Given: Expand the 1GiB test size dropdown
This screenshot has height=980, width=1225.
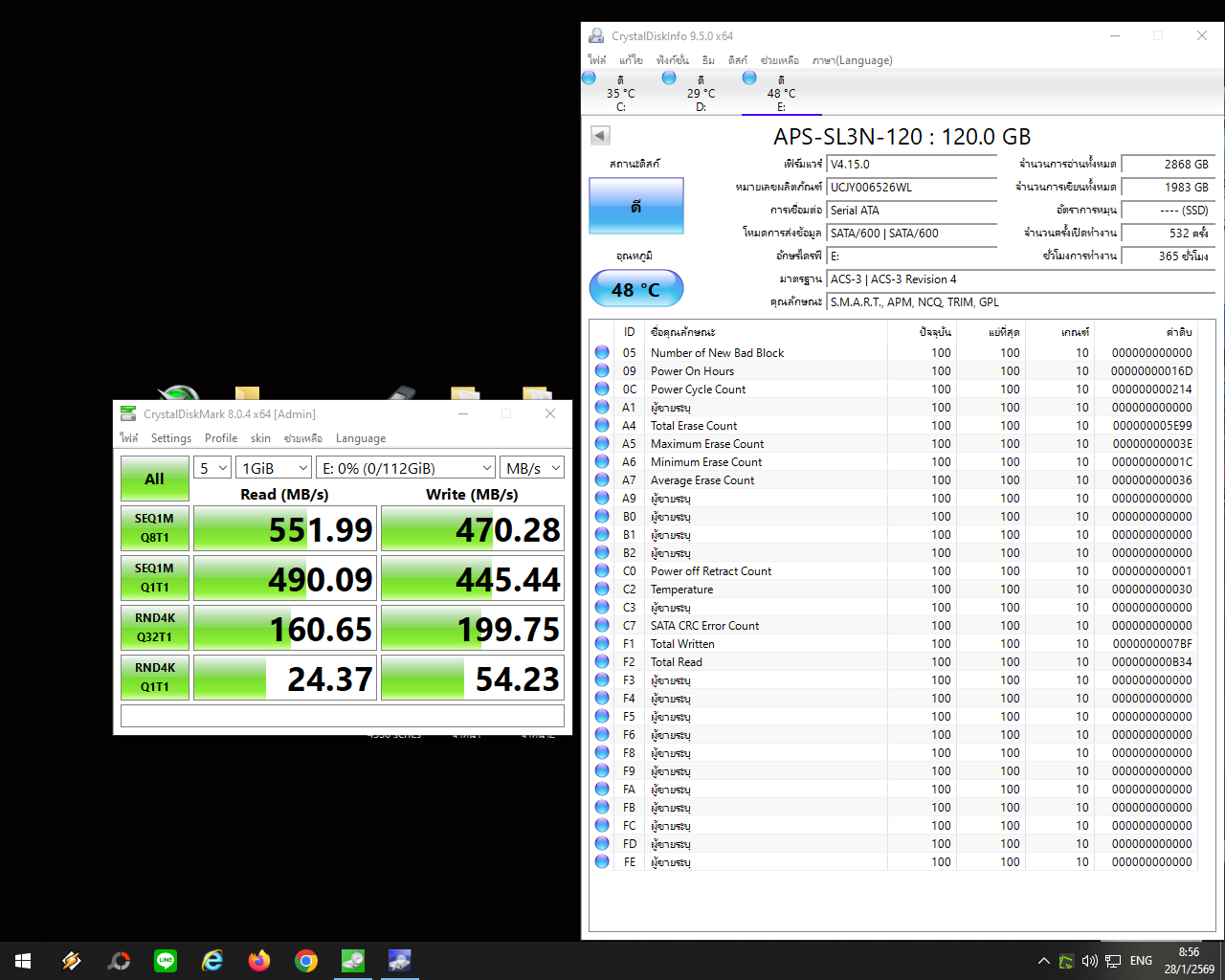Looking at the screenshot, I should pos(275,468).
